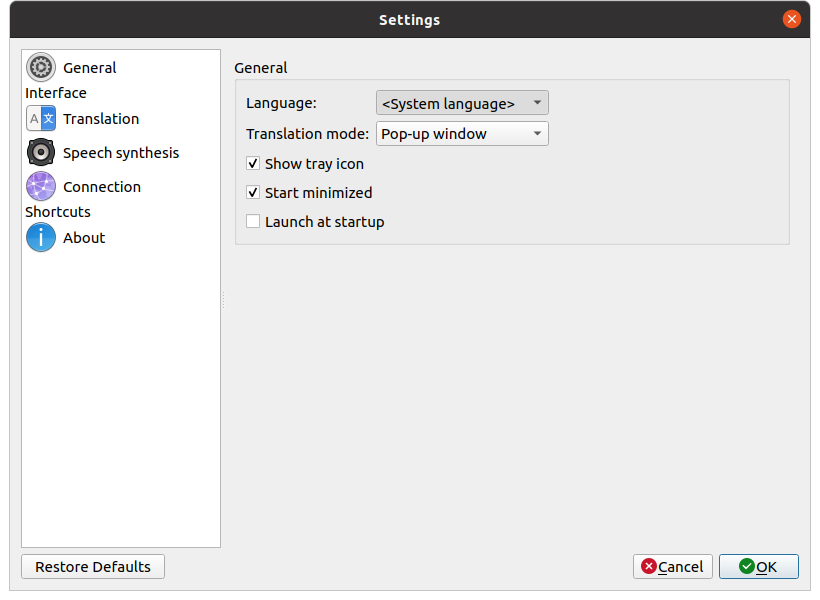Click the splitter handle beside the sidebar
820x600 pixels.
(222, 299)
